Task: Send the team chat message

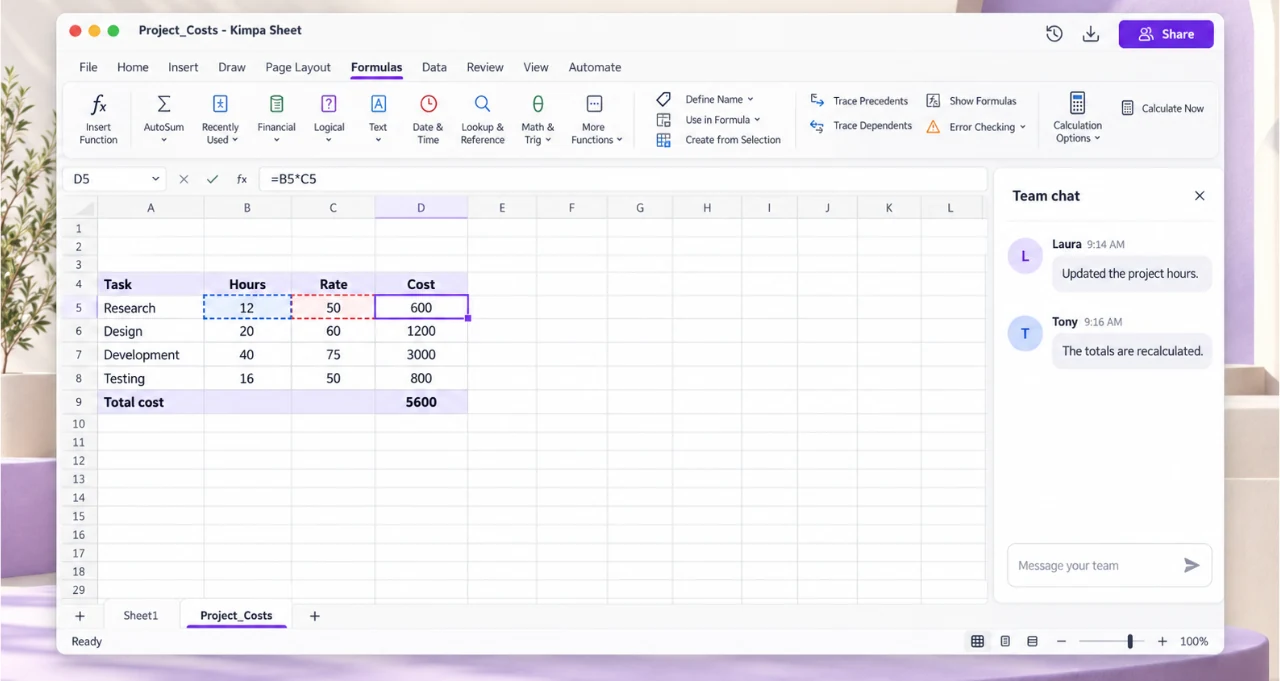Action: pyautogui.click(x=1191, y=565)
